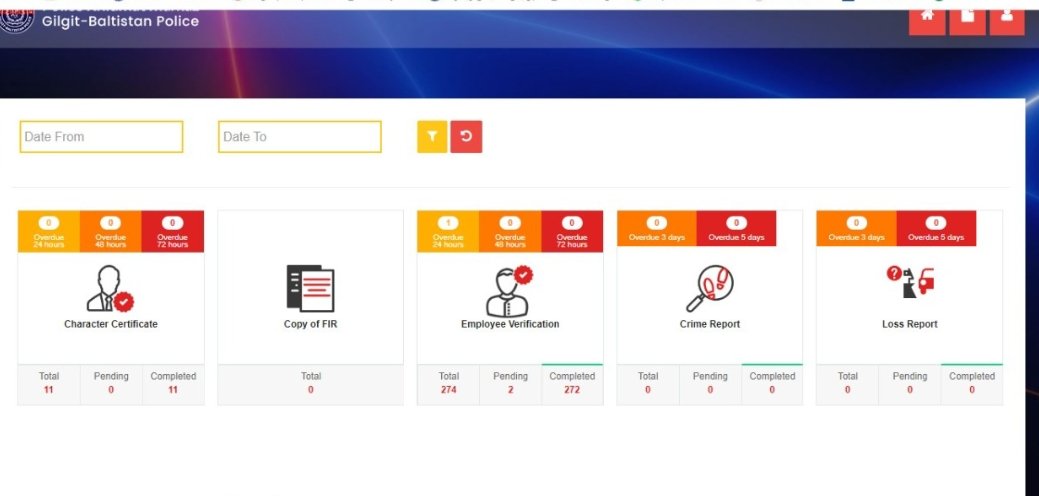The height and width of the screenshot is (496, 1039).
Task: Focus the Date From field
Action: pyautogui.click(x=101, y=136)
